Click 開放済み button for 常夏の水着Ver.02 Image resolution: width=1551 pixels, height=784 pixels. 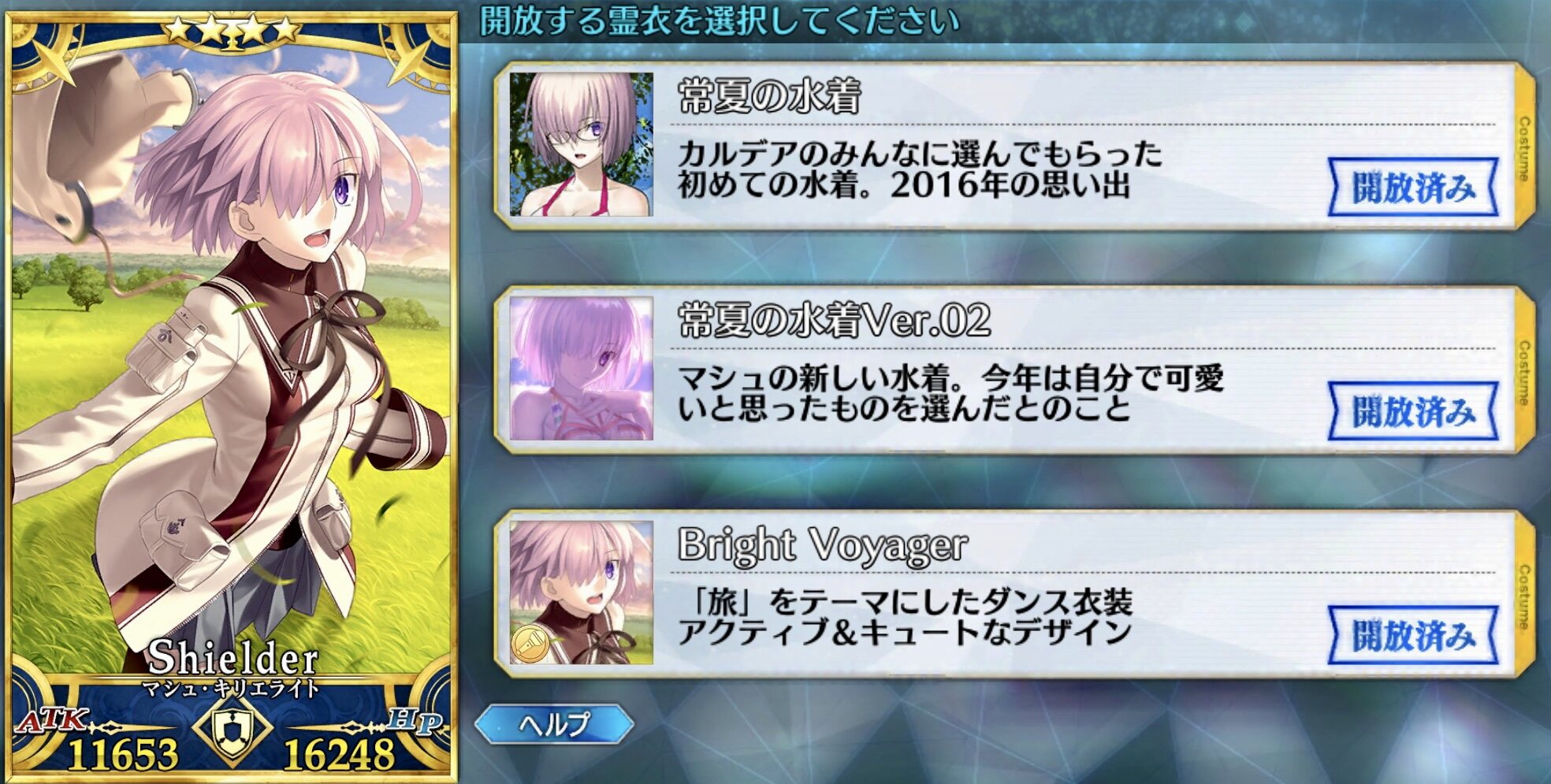coord(1413,411)
